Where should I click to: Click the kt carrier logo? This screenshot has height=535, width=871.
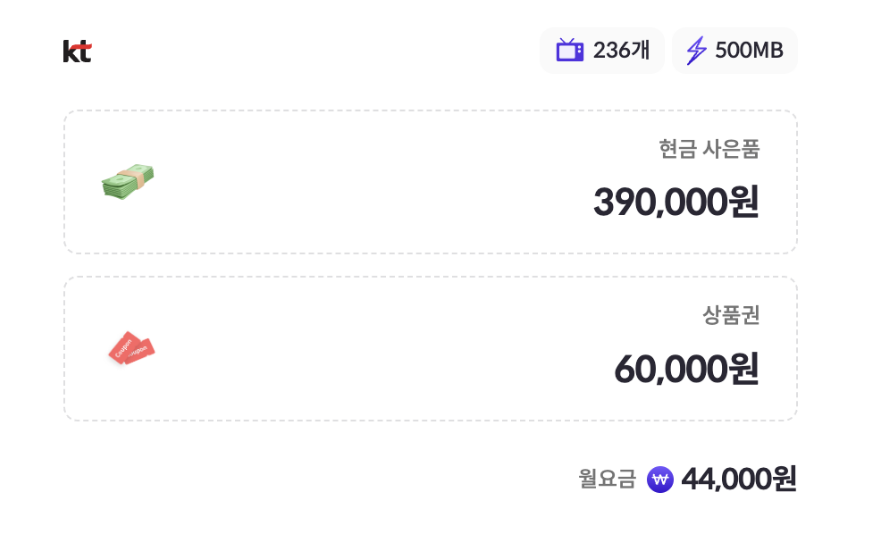click(77, 51)
